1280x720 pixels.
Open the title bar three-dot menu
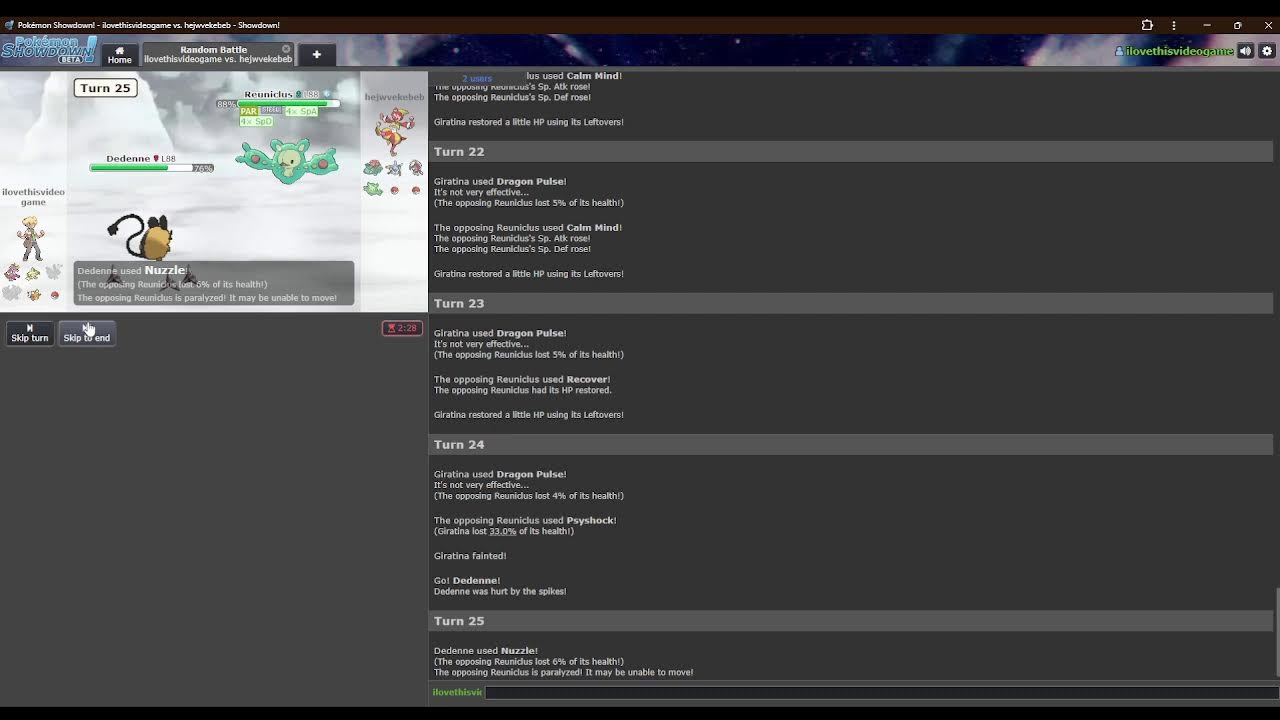coord(1174,25)
